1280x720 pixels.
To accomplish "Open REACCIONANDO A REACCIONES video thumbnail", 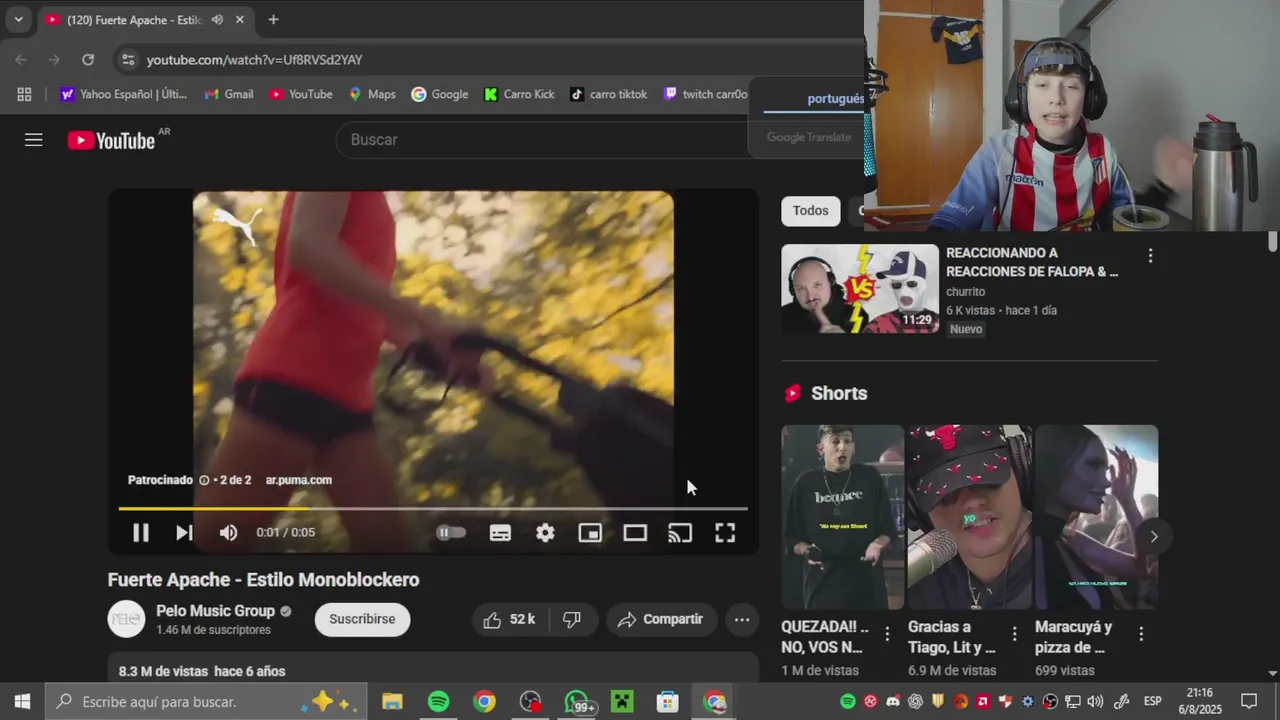I will click(x=860, y=289).
